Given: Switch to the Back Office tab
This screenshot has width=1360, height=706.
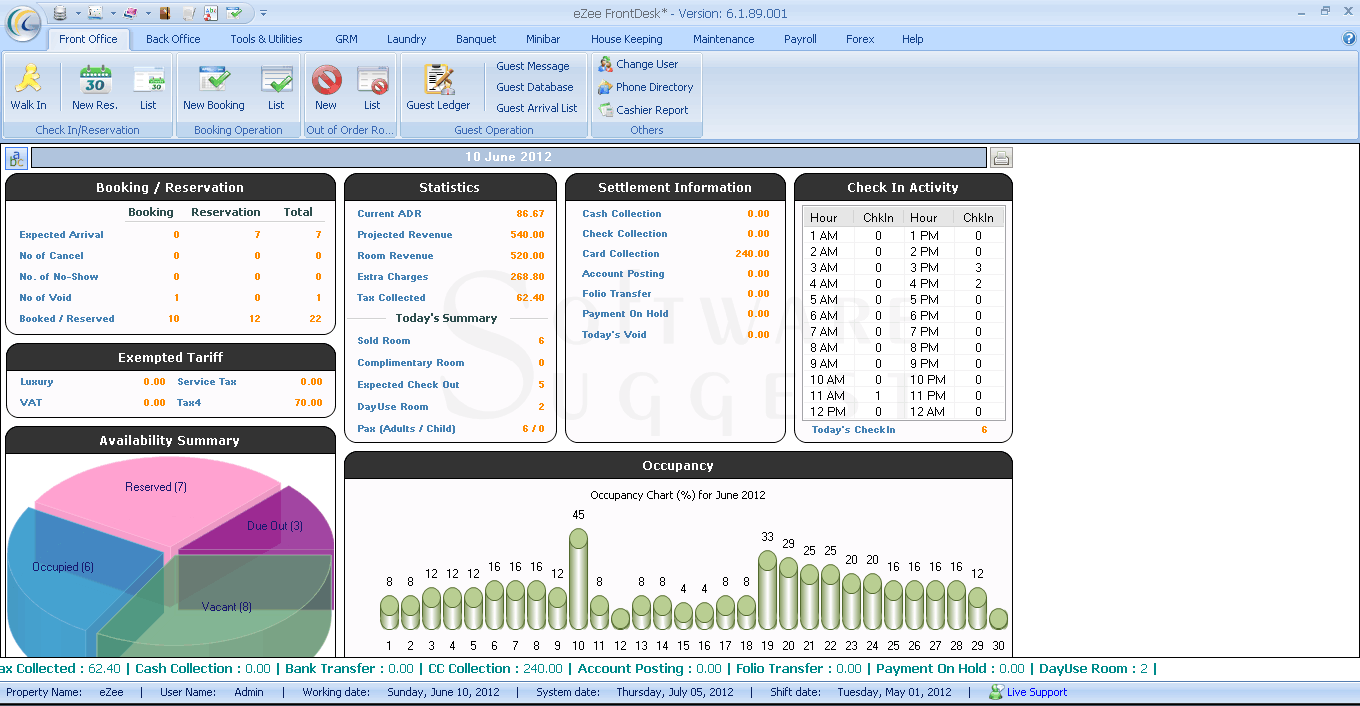Looking at the screenshot, I should point(173,39).
